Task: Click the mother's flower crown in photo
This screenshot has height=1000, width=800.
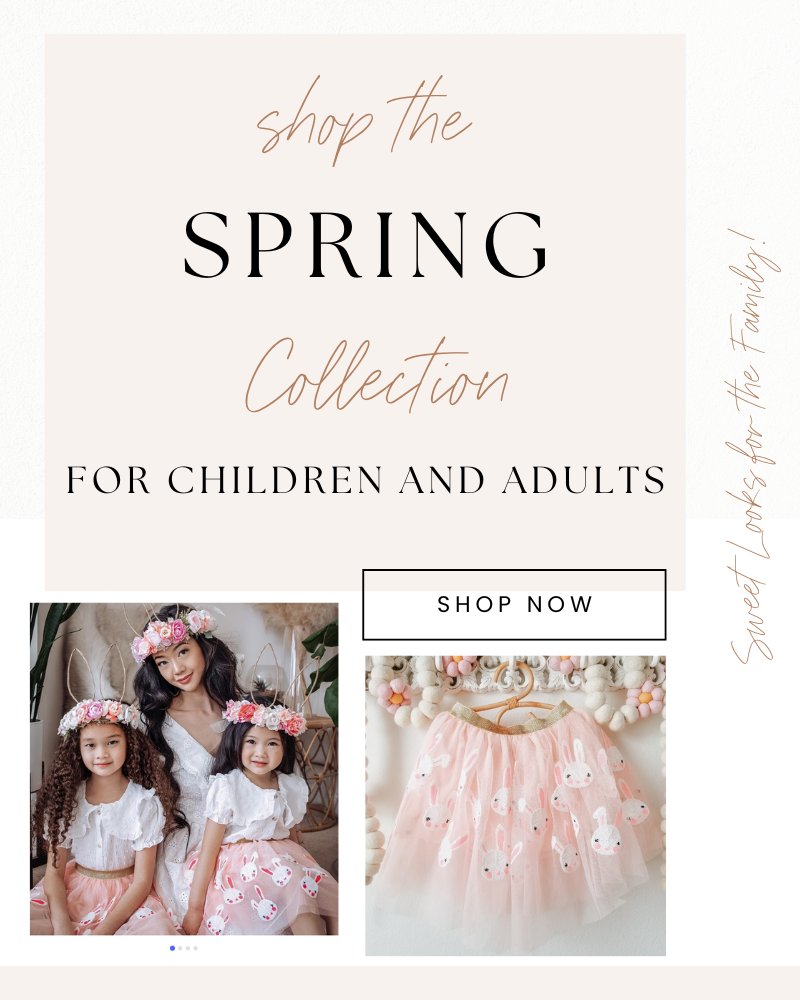Action: tap(172, 631)
